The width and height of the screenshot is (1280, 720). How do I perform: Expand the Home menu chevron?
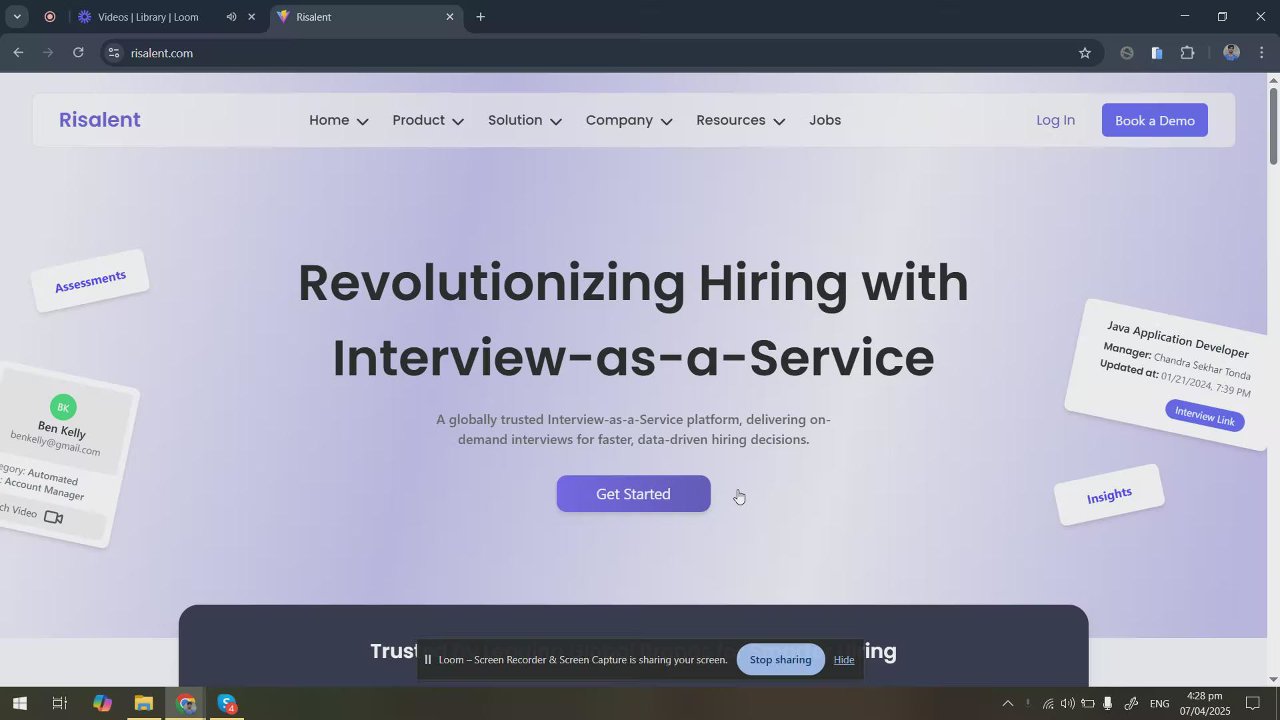[363, 121]
